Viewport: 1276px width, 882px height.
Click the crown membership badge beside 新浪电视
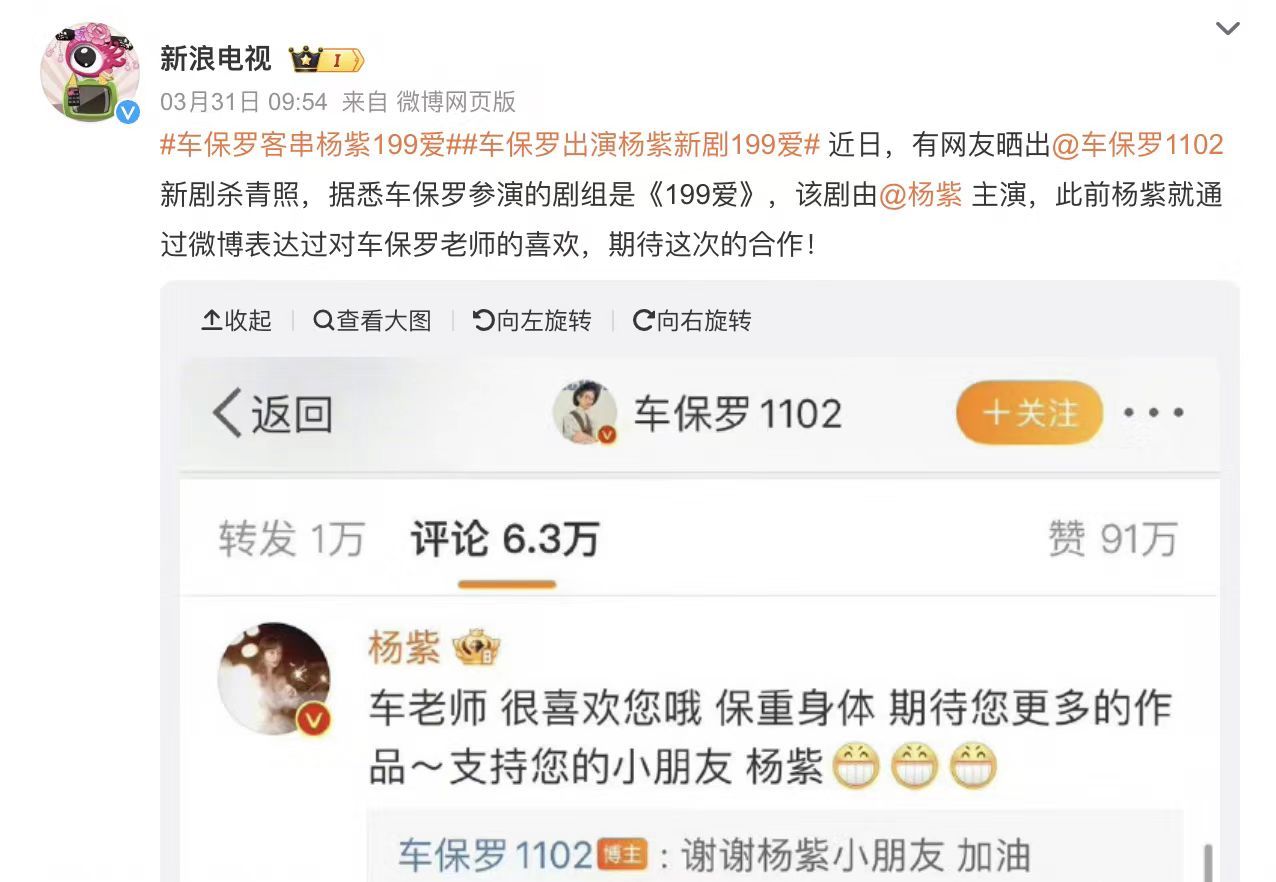tap(326, 60)
